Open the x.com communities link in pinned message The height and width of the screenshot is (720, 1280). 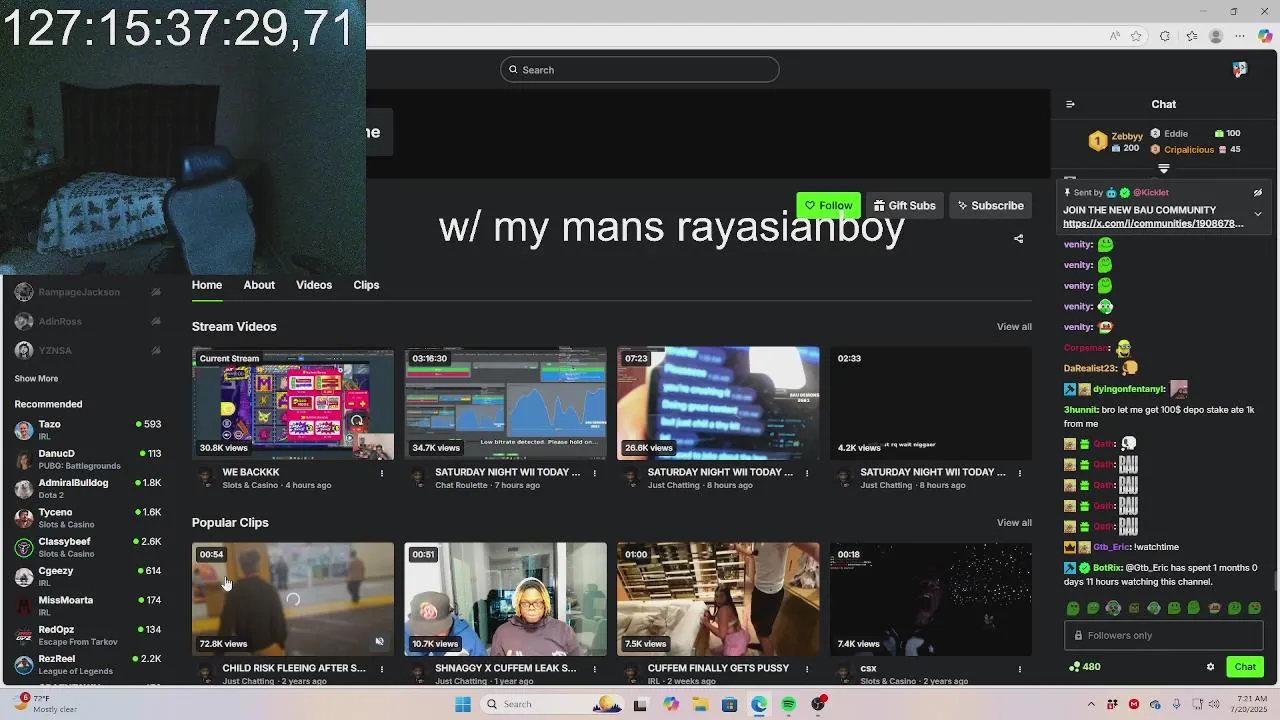[x=1153, y=224]
